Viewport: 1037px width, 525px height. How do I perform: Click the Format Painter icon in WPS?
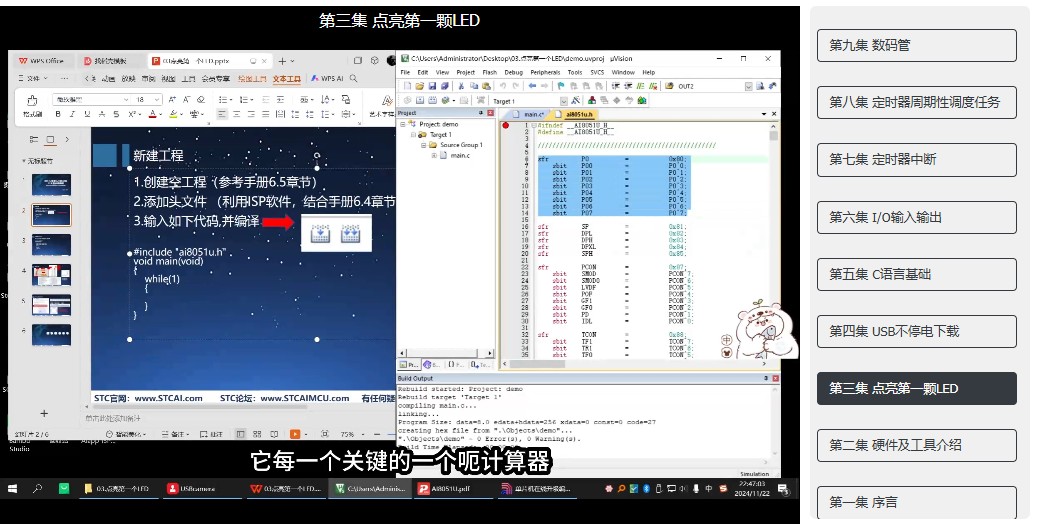click(32, 106)
